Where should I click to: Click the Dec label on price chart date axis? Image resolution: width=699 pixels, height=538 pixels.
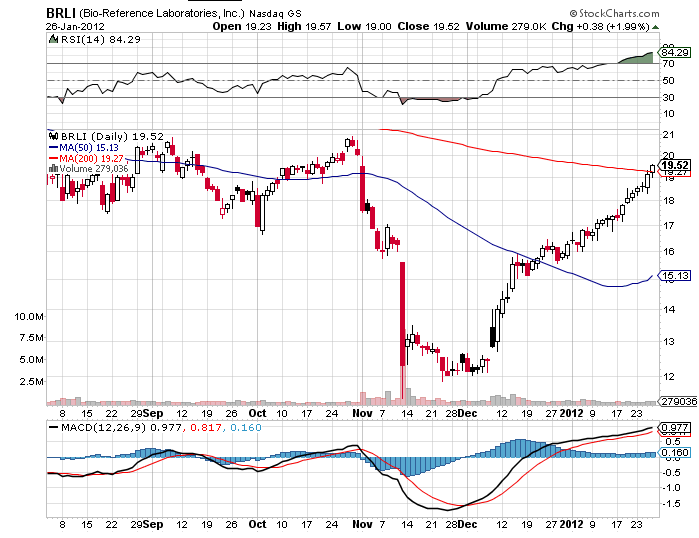pos(467,413)
